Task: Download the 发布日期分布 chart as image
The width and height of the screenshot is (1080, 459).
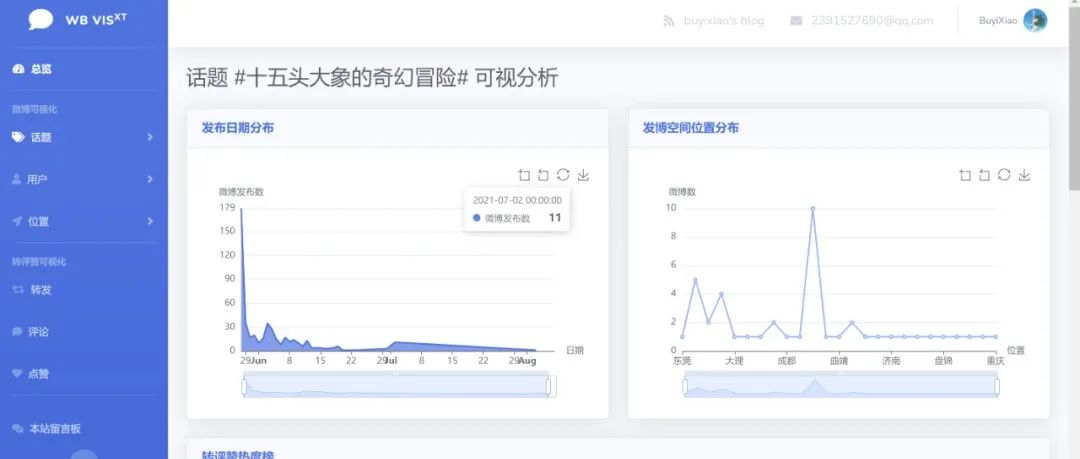Action: [x=584, y=175]
